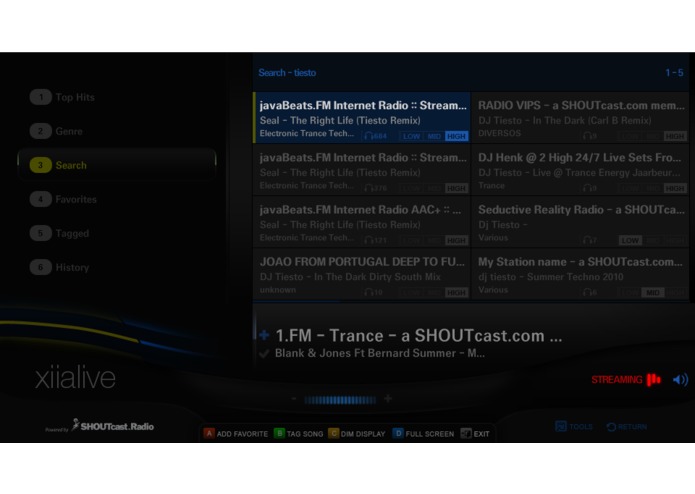This screenshot has width=695, height=494.
Task: Raise volume with the plus button
Action: point(388,399)
